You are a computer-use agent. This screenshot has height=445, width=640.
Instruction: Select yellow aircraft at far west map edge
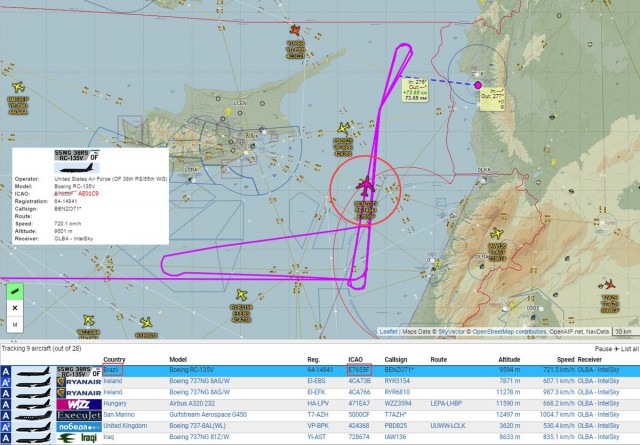[x=18, y=87]
